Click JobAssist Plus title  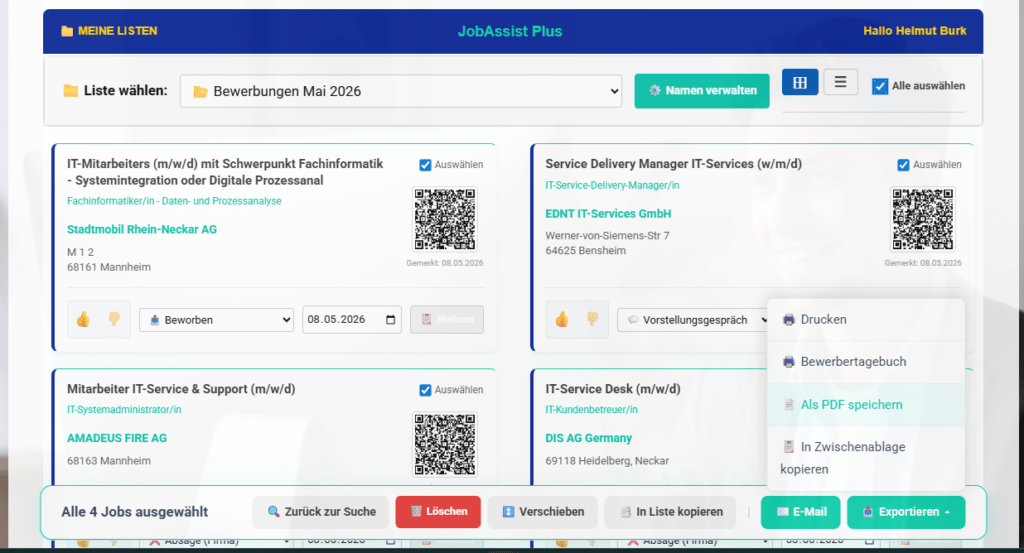click(510, 31)
